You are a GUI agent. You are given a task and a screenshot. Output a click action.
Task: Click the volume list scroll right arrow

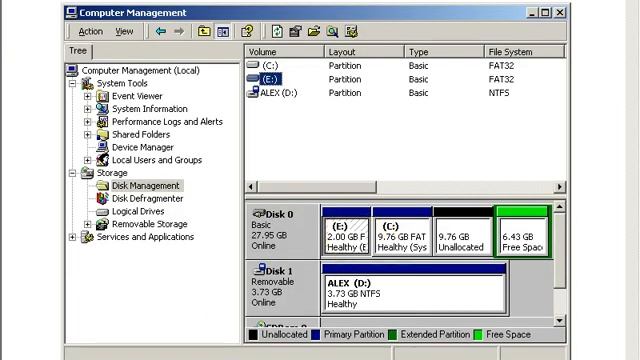coord(559,187)
